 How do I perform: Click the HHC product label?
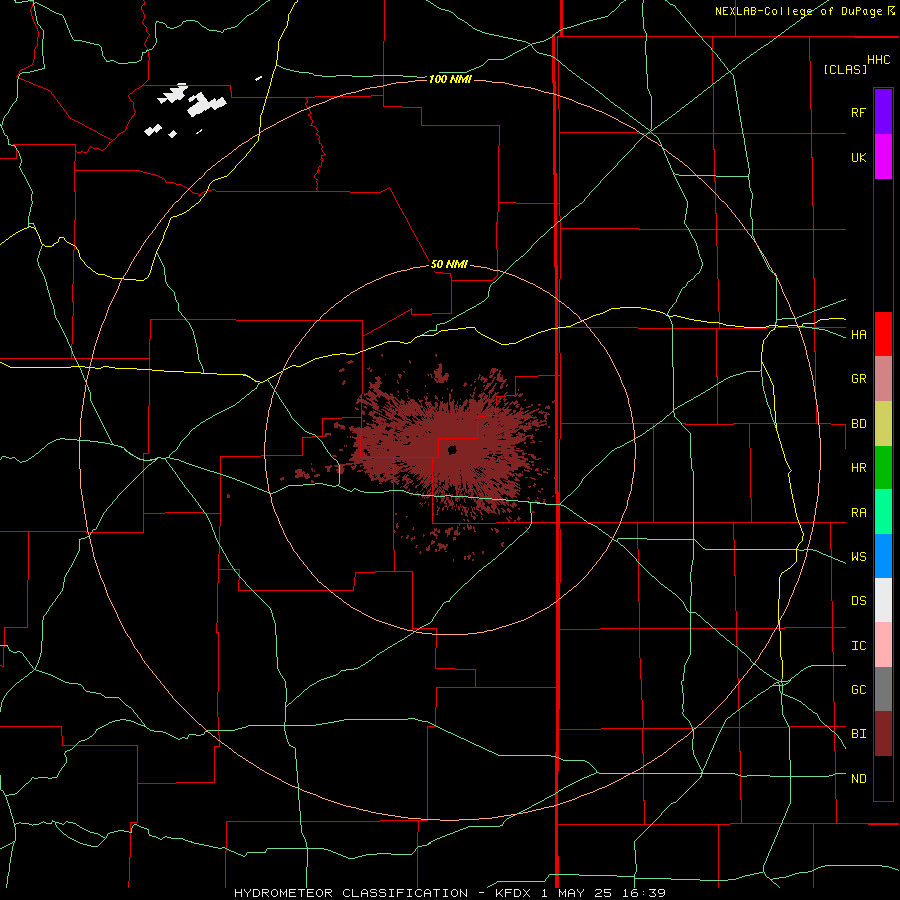point(878,60)
